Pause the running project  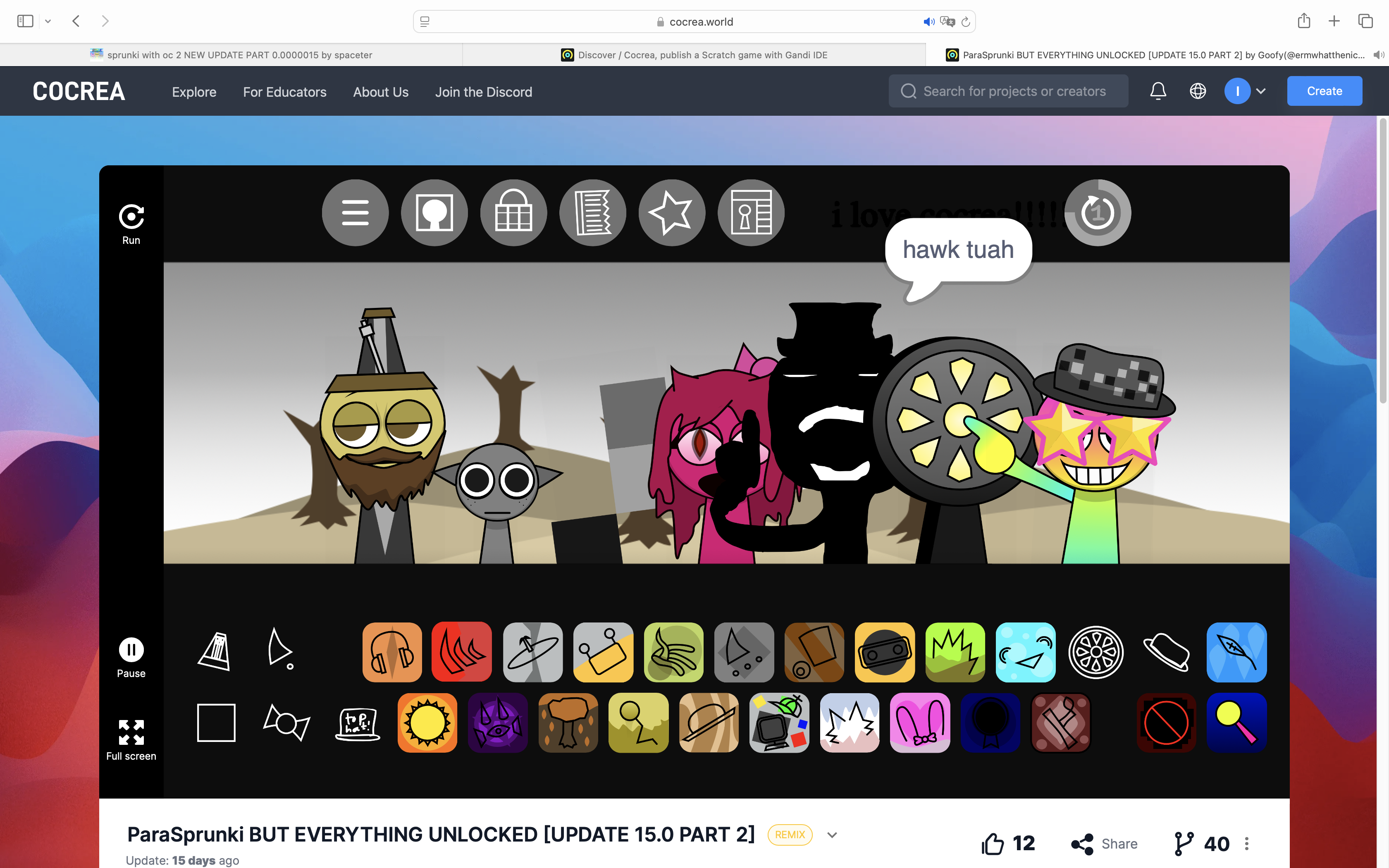(131, 649)
